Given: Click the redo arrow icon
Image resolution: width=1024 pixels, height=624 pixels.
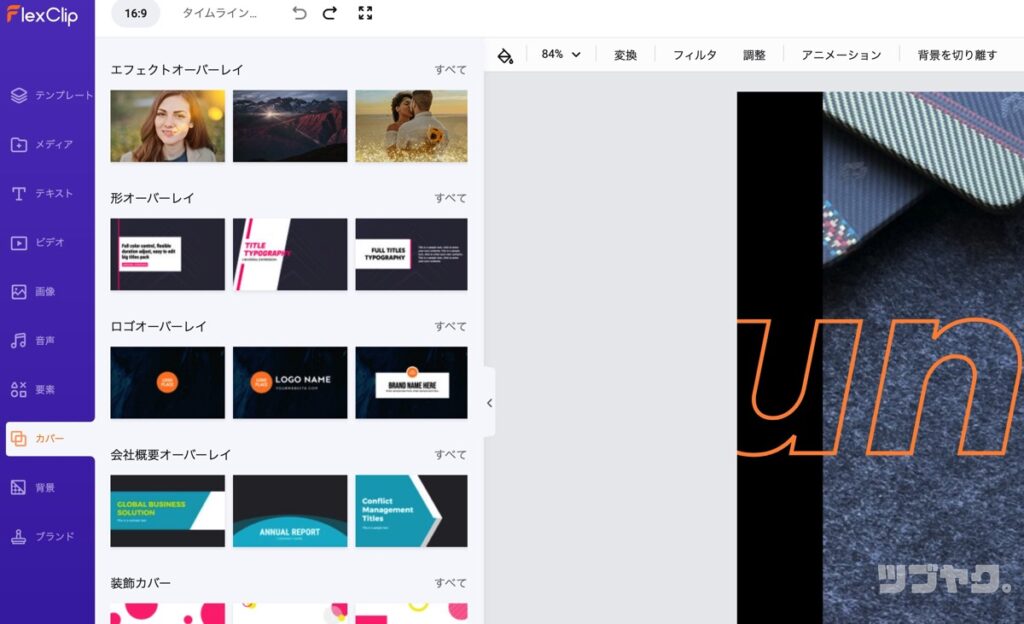Looking at the screenshot, I should (x=330, y=13).
